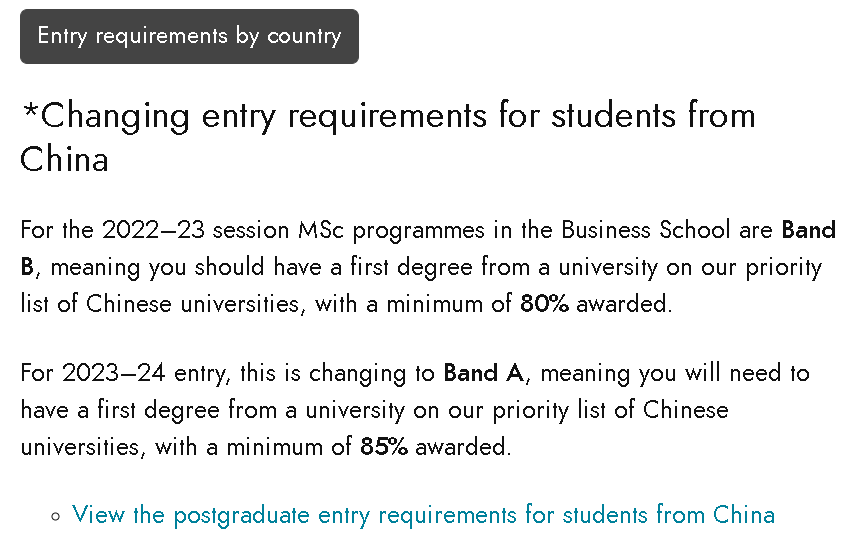
Task: Click the word MSc in first paragraph
Action: click(321, 230)
